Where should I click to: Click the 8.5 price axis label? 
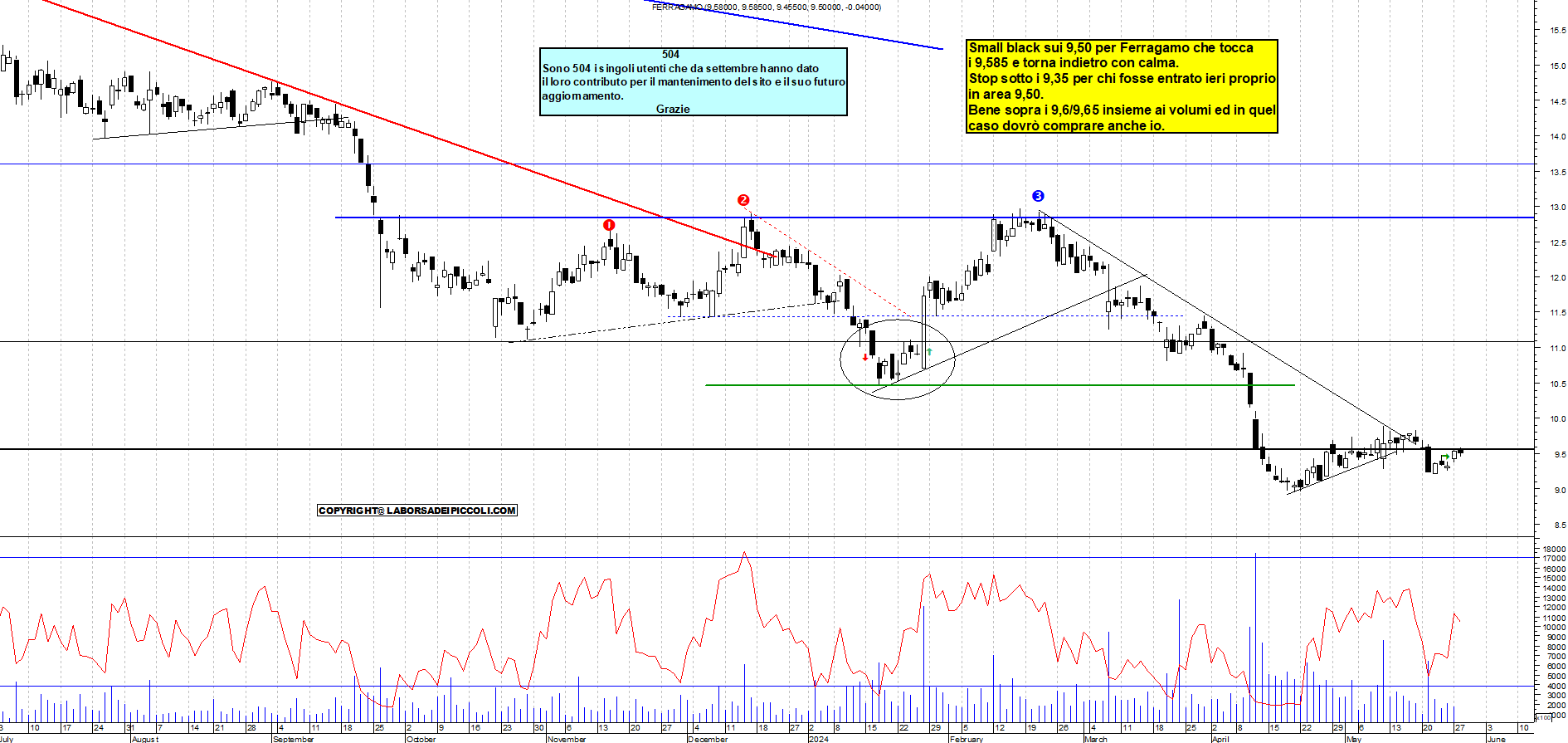1560,525
